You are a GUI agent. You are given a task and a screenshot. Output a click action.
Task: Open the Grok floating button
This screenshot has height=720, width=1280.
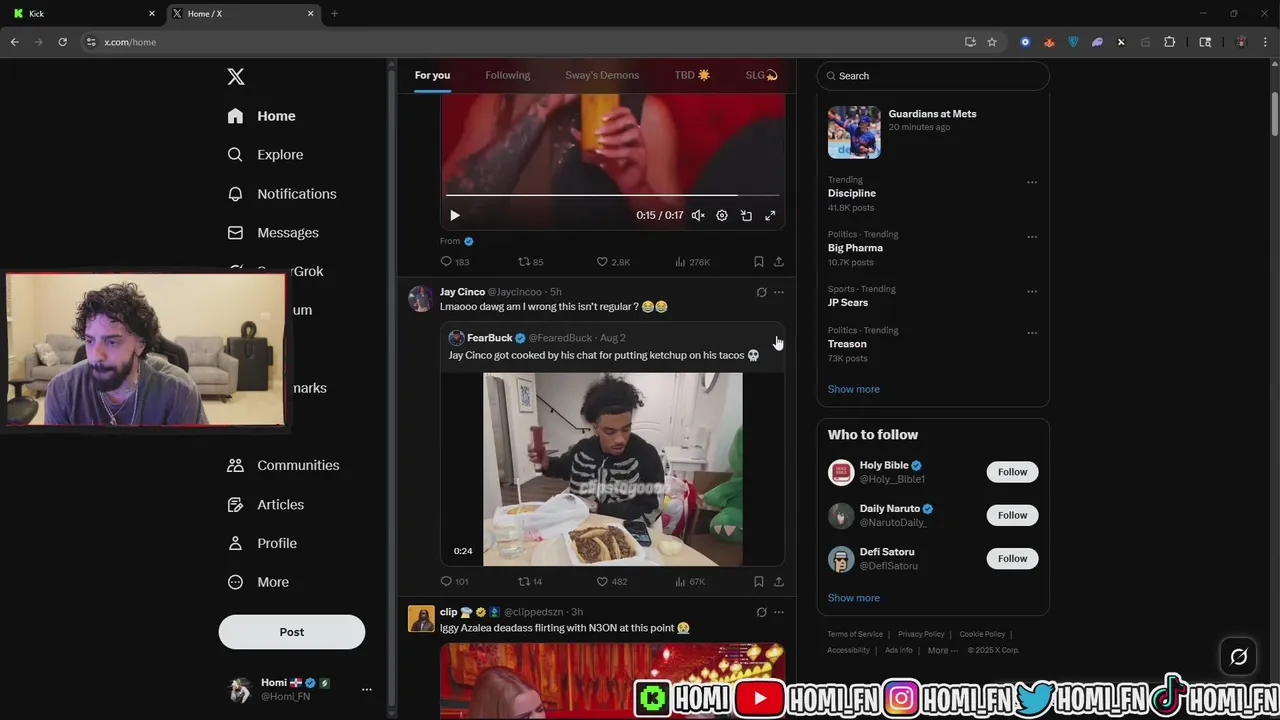[x=1238, y=657]
